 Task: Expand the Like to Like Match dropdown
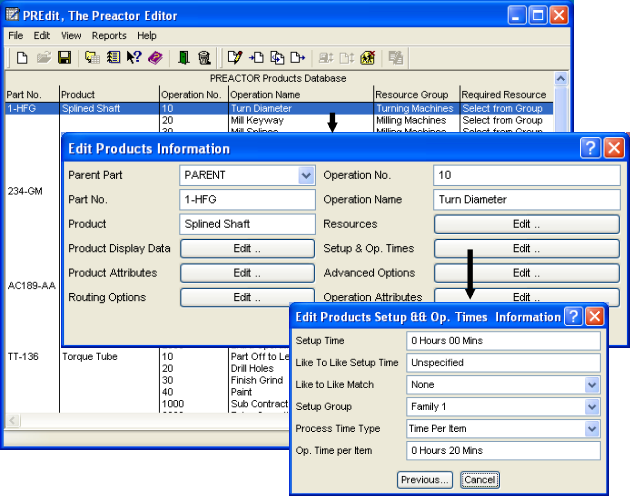(592, 385)
